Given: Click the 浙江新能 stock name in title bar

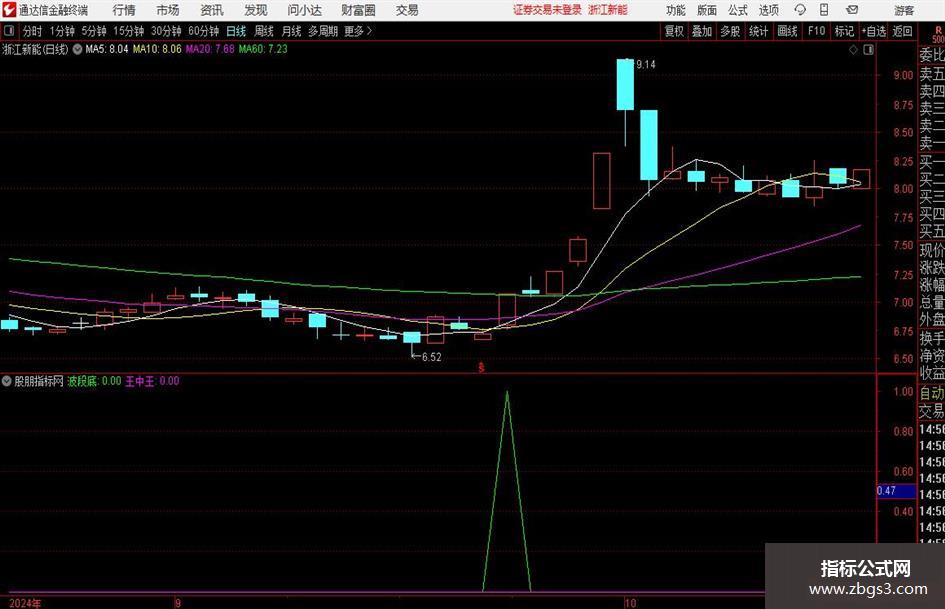Looking at the screenshot, I should [x=608, y=10].
